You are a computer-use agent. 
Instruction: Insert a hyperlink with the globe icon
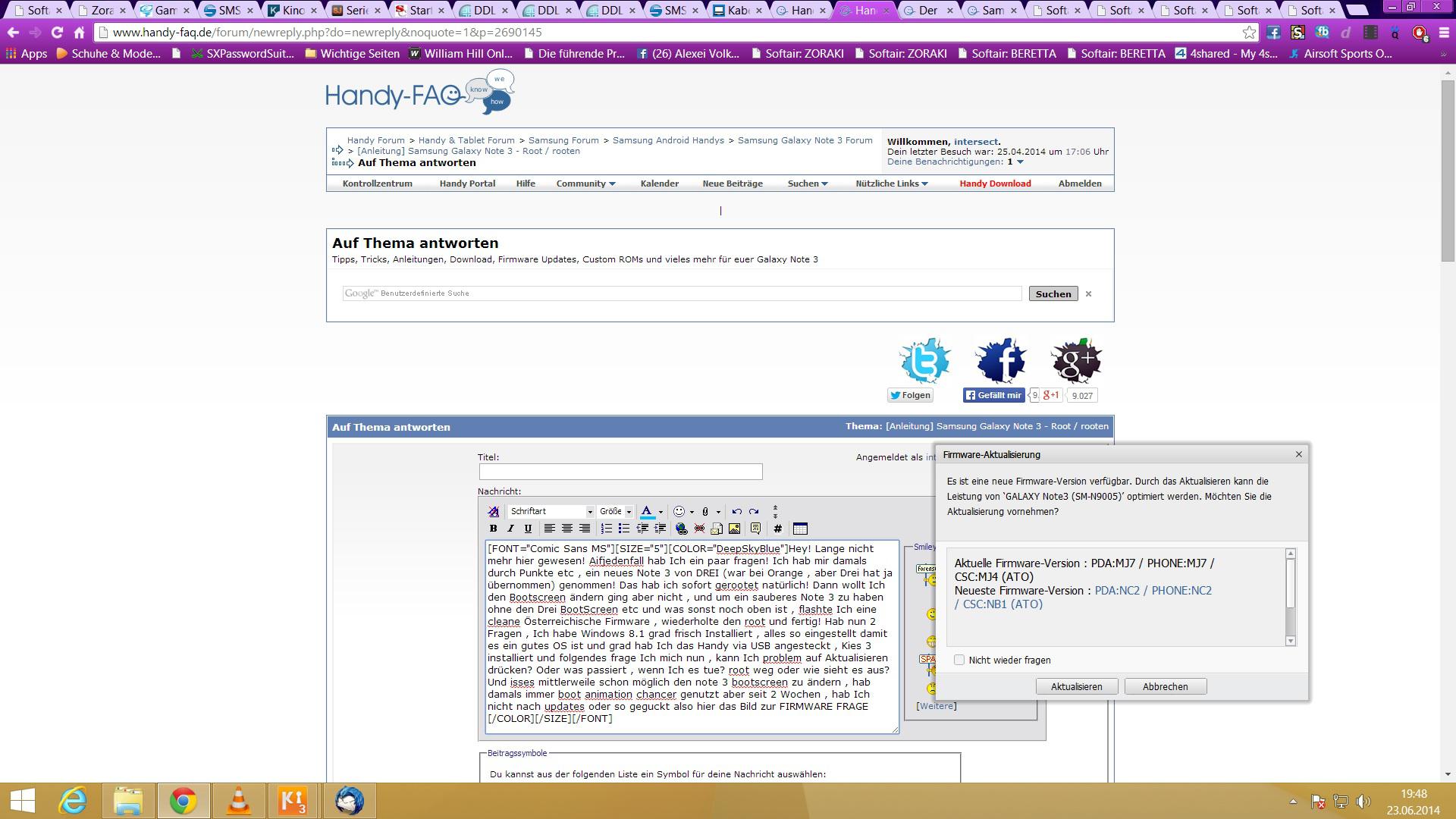(x=681, y=529)
